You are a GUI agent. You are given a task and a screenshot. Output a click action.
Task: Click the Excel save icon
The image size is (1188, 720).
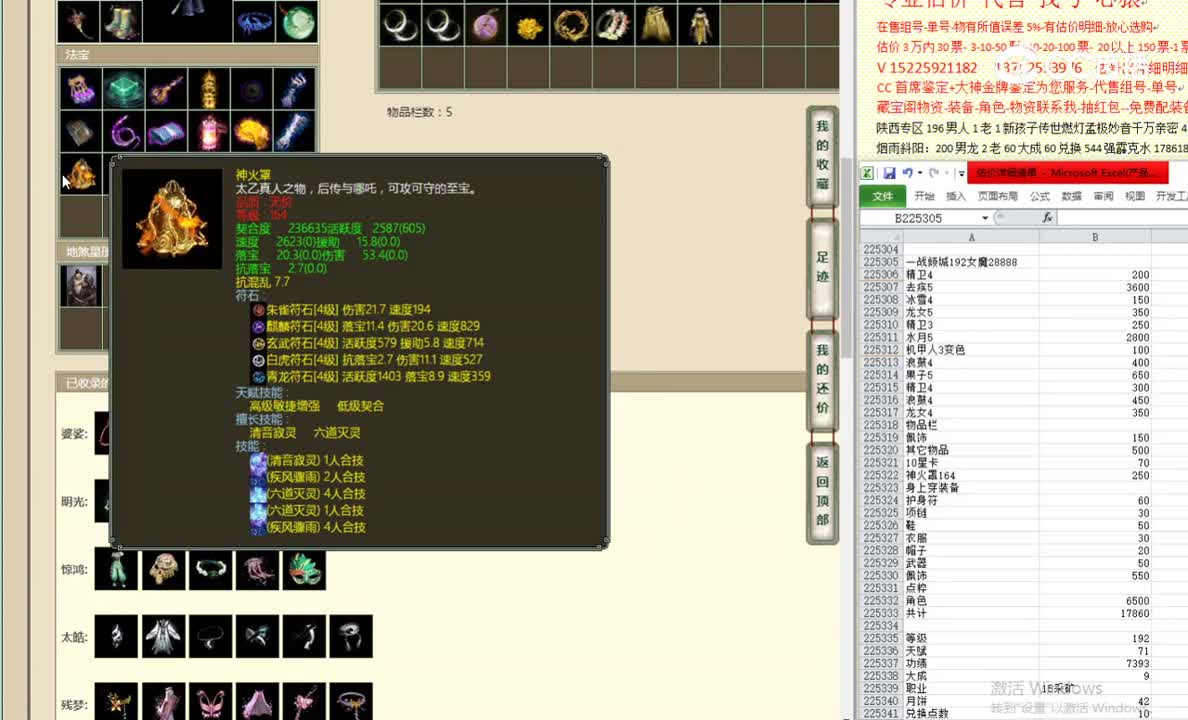[x=889, y=173]
